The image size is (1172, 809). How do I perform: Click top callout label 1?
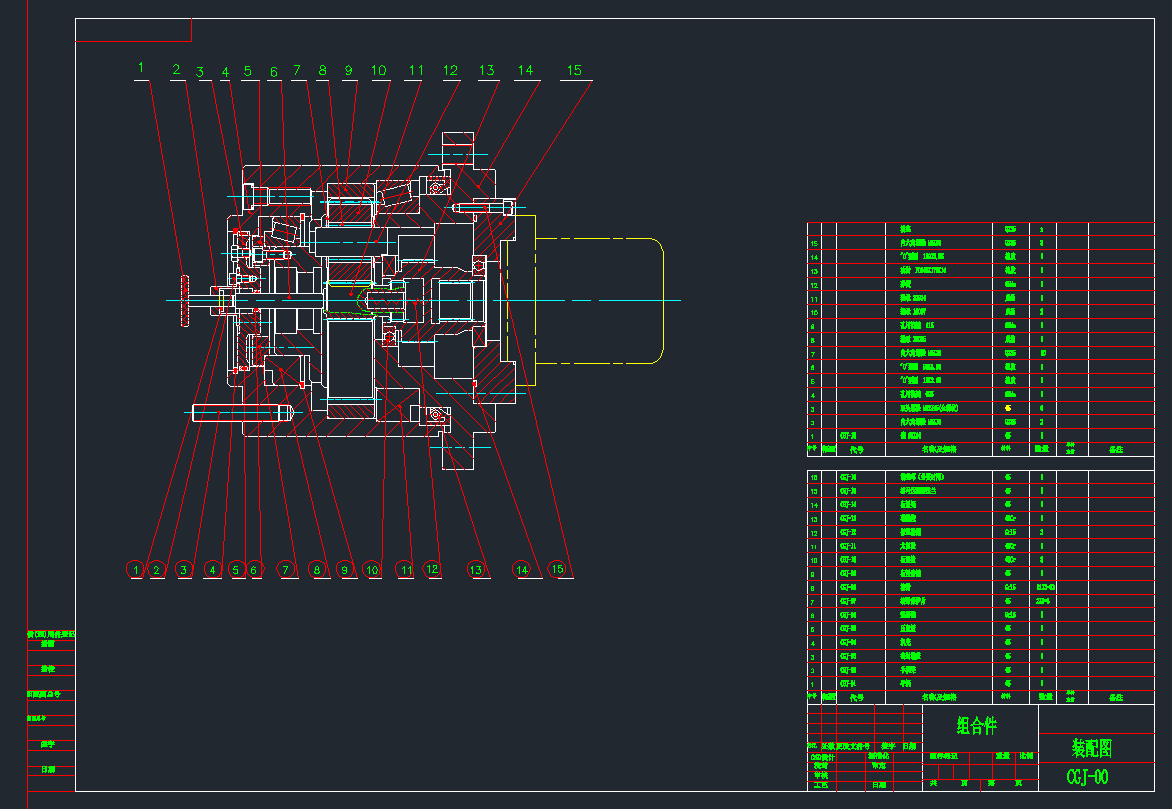tap(141, 68)
